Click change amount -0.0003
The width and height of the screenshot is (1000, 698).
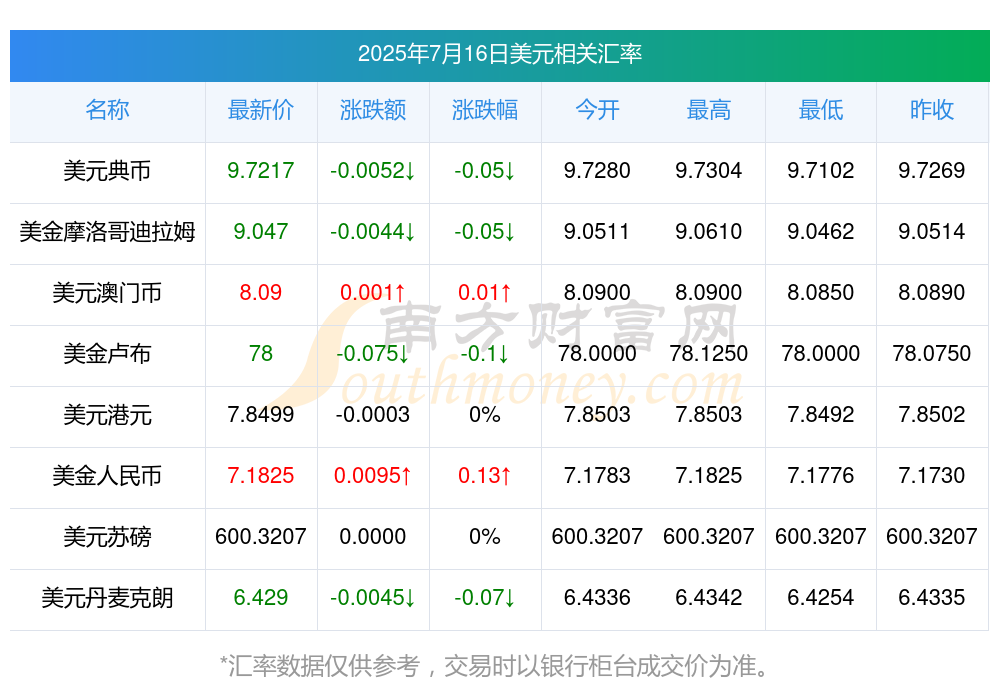click(373, 414)
